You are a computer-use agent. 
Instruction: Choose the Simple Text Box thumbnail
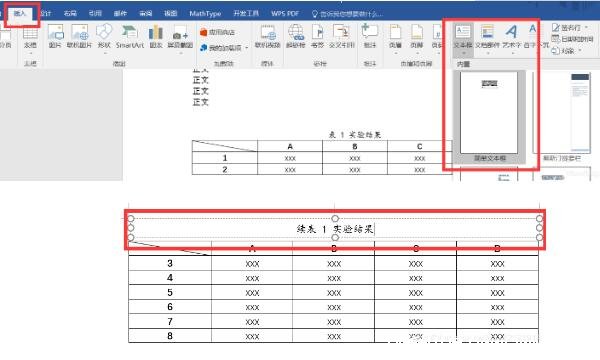[489, 117]
